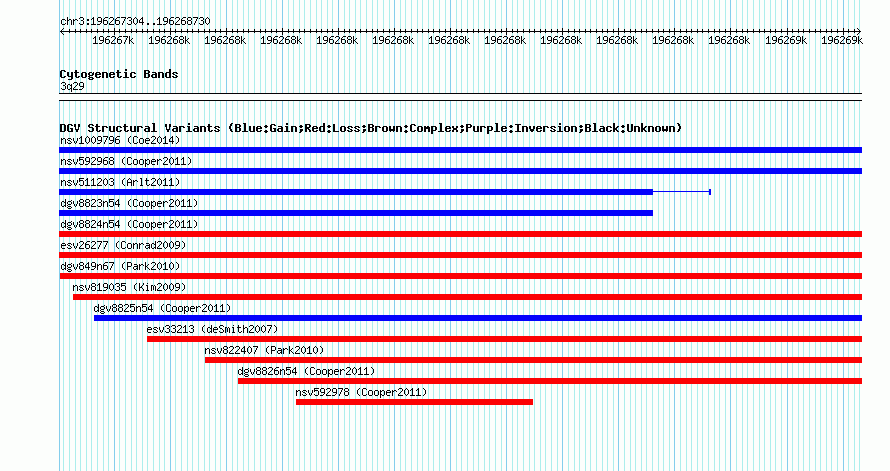Open nsv592968 (Cooper2011) variant label

[126, 161]
